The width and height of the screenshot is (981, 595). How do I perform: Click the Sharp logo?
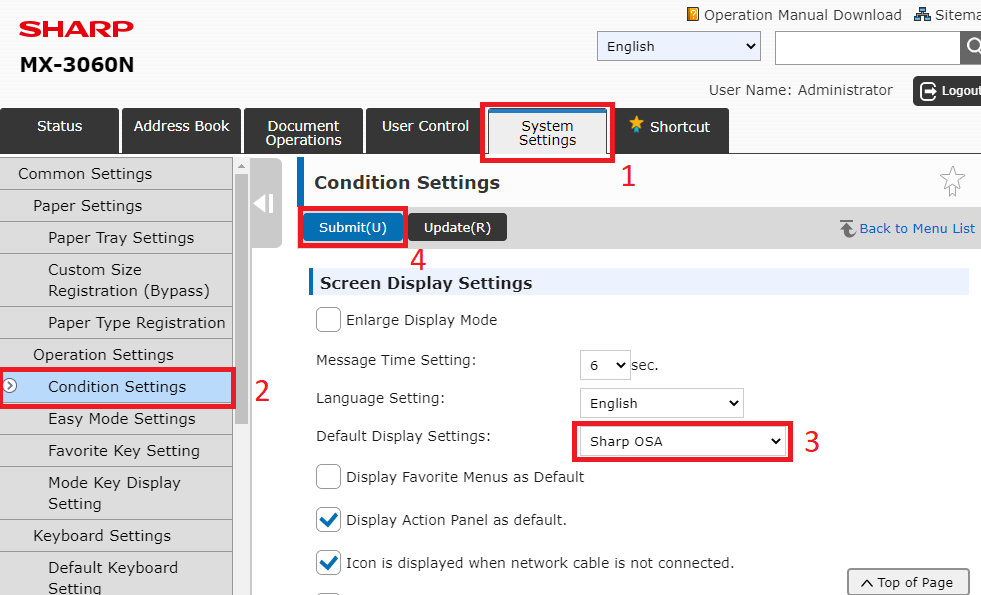pos(76,28)
